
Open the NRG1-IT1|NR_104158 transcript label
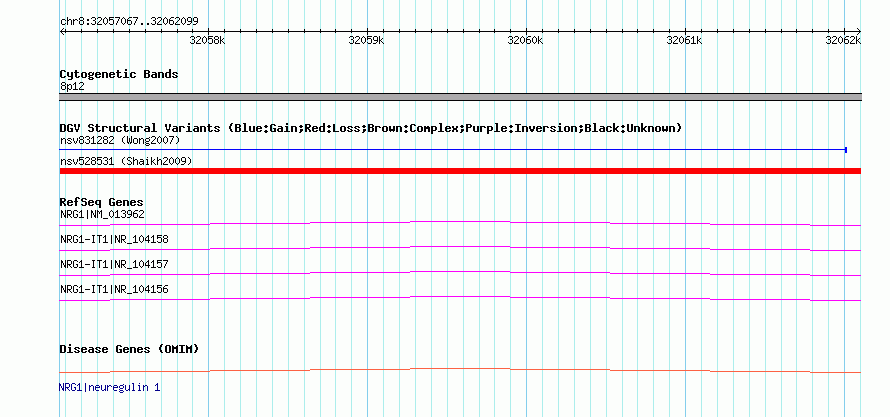pos(114,239)
